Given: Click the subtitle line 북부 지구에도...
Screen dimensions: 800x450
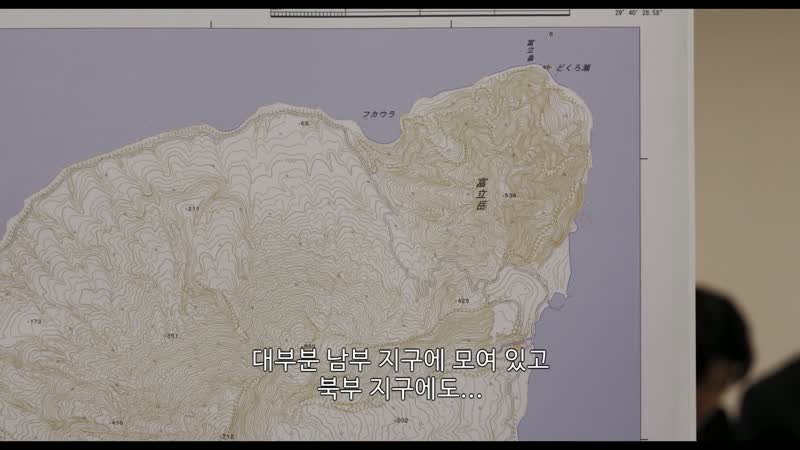Looking at the screenshot, I should [x=399, y=388].
